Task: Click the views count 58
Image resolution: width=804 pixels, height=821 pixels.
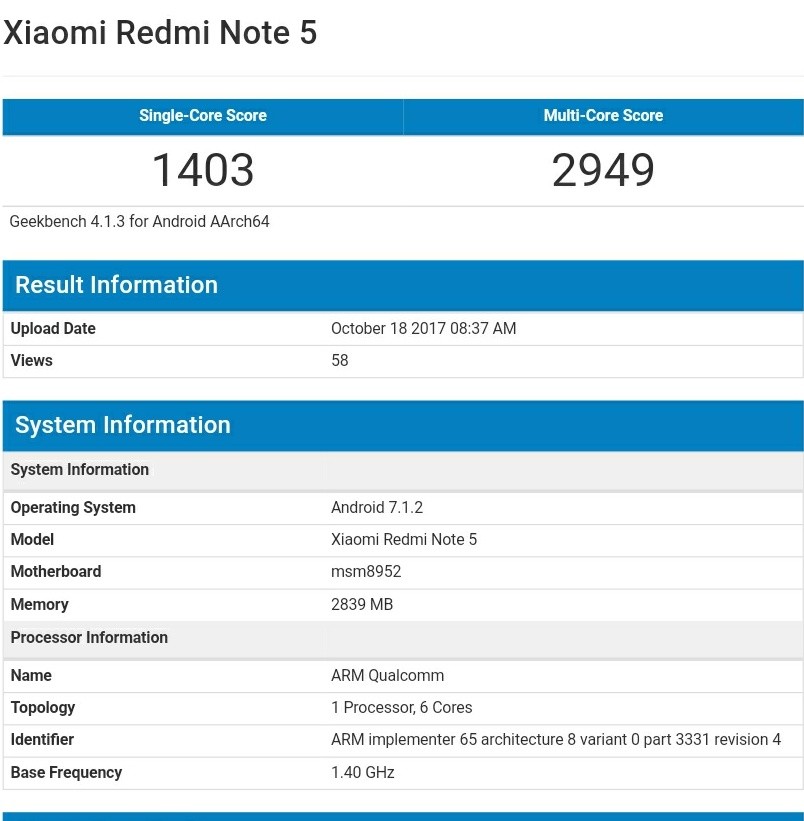Action: 340,361
